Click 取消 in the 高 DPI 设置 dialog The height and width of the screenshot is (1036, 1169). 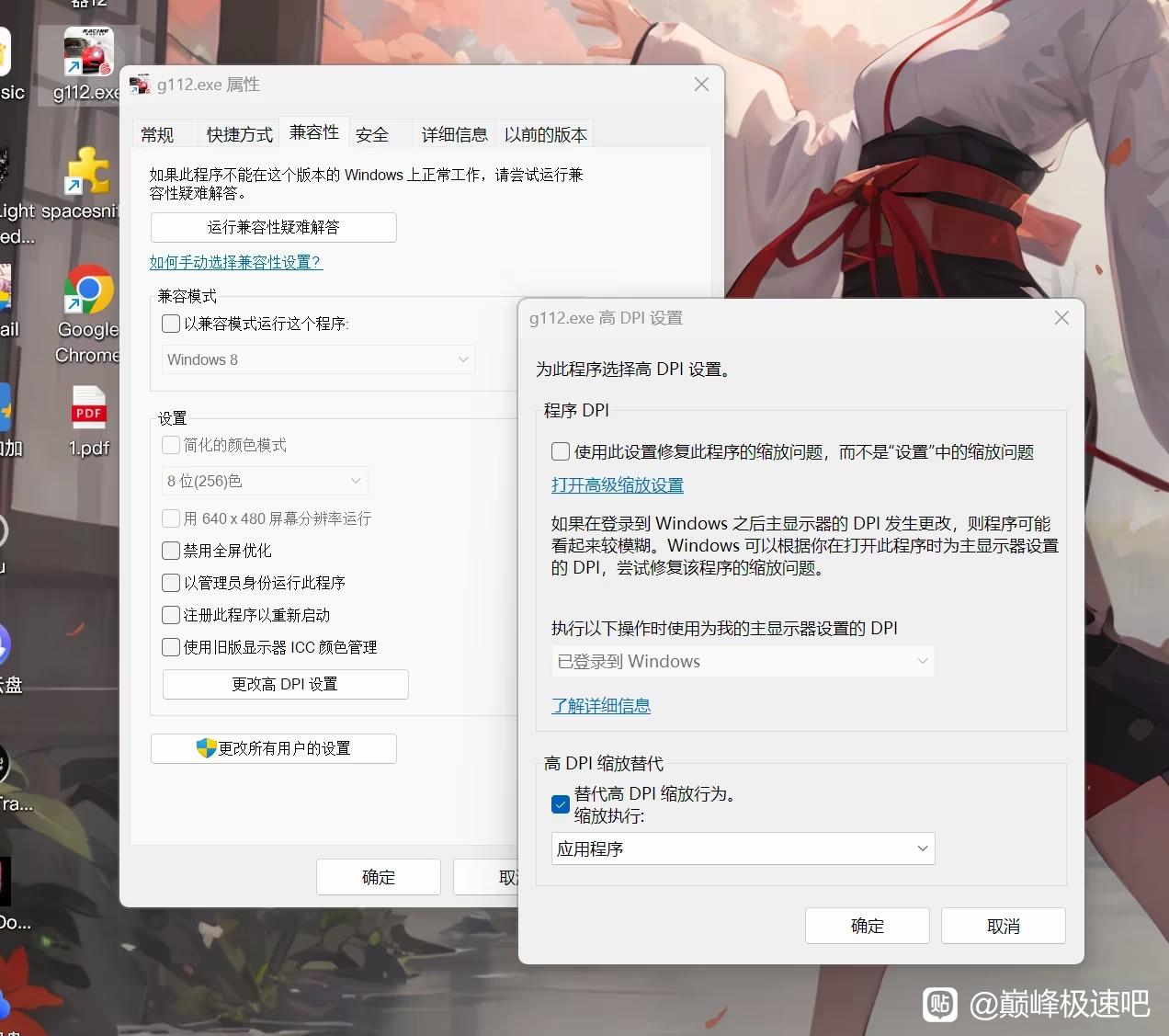click(1004, 926)
